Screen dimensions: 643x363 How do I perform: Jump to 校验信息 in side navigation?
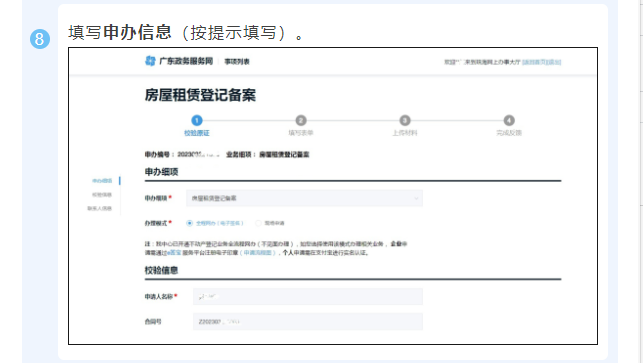[102, 194]
